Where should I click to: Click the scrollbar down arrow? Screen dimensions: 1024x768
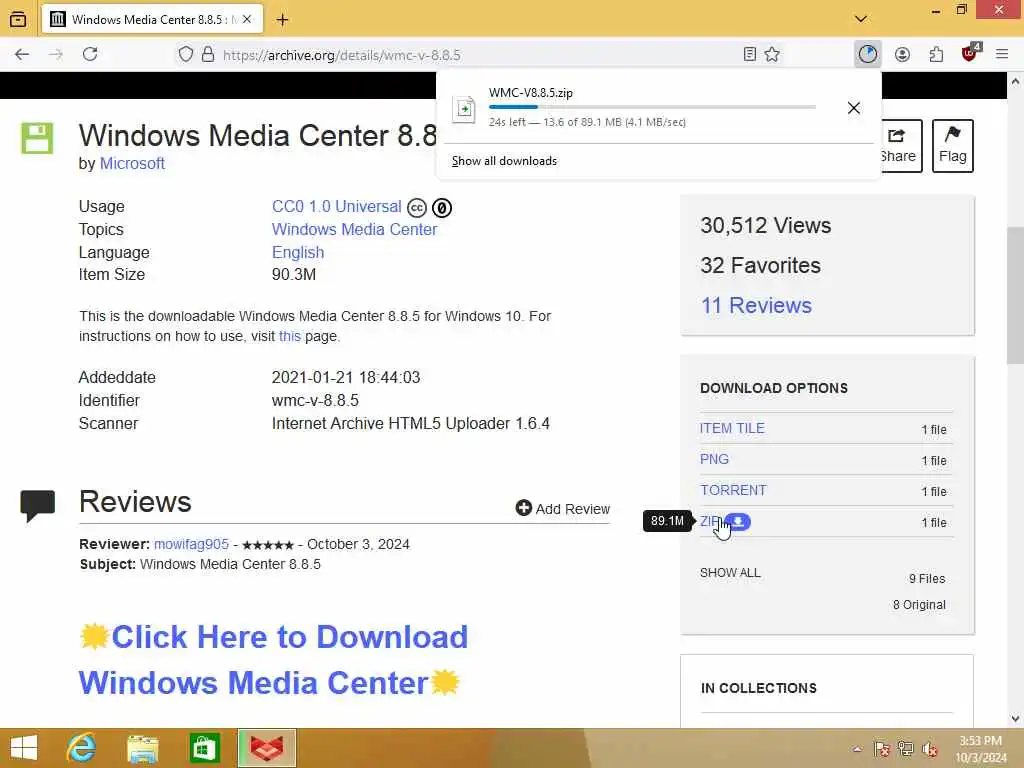1016,719
